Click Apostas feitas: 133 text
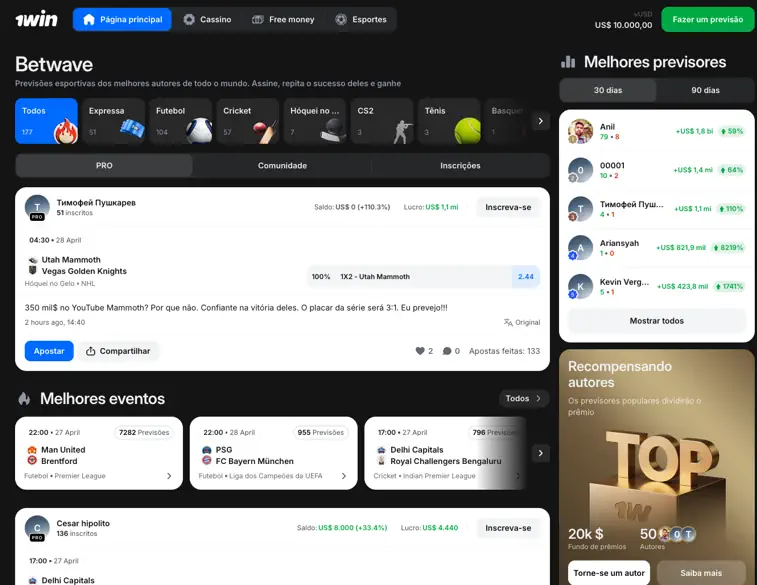The width and height of the screenshot is (757, 585). 505,351
